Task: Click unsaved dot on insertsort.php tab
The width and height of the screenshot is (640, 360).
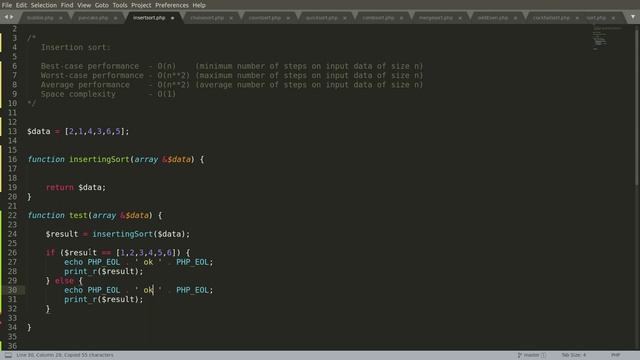Action: [172, 18]
